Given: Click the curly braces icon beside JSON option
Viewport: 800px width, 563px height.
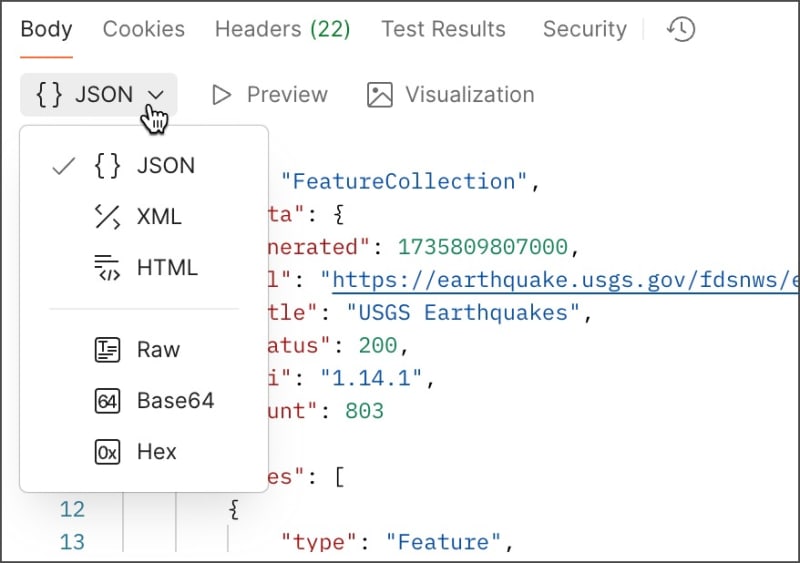Looking at the screenshot, I should [x=107, y=165].
